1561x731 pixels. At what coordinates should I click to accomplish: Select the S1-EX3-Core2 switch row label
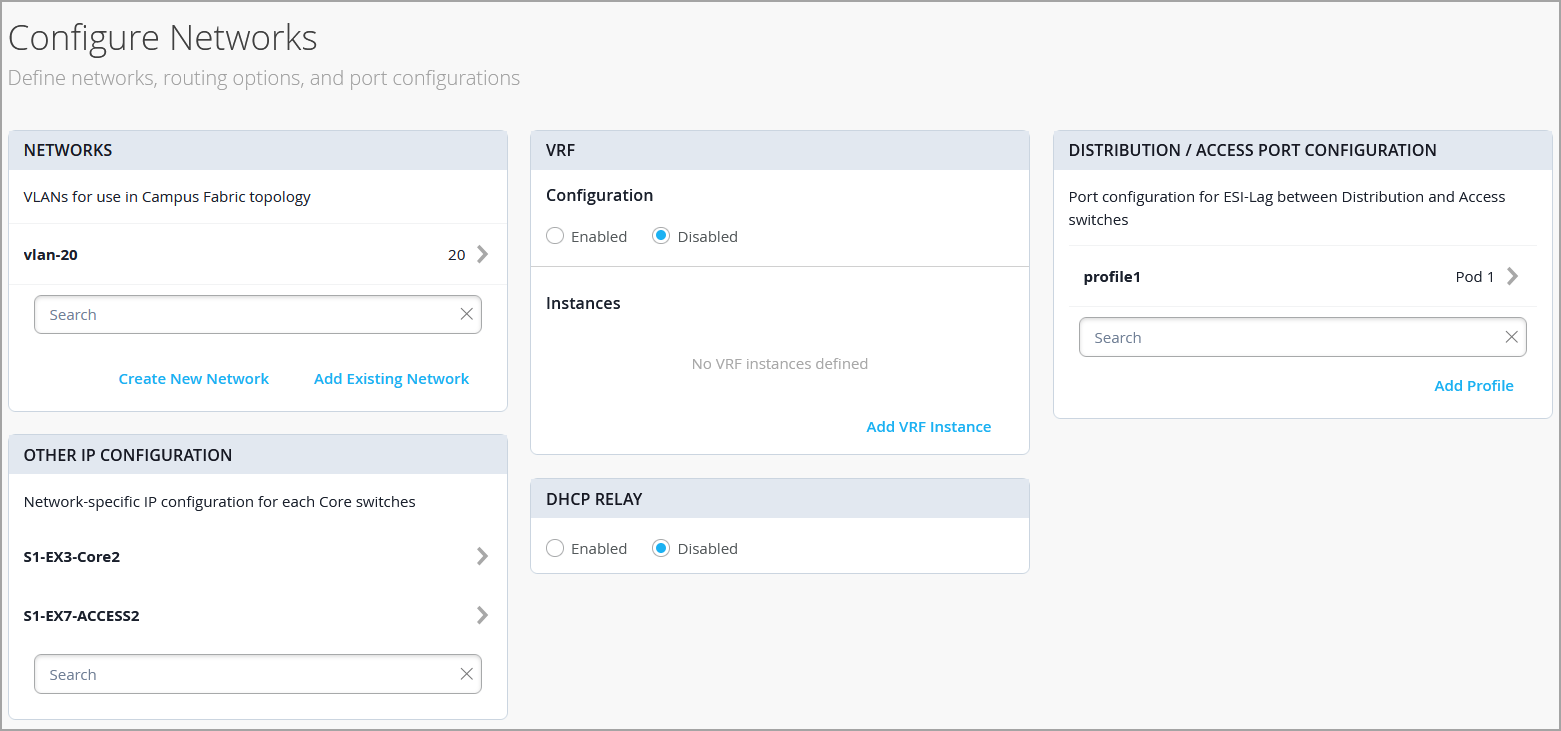pyautogui.click(x=72, y=557)
